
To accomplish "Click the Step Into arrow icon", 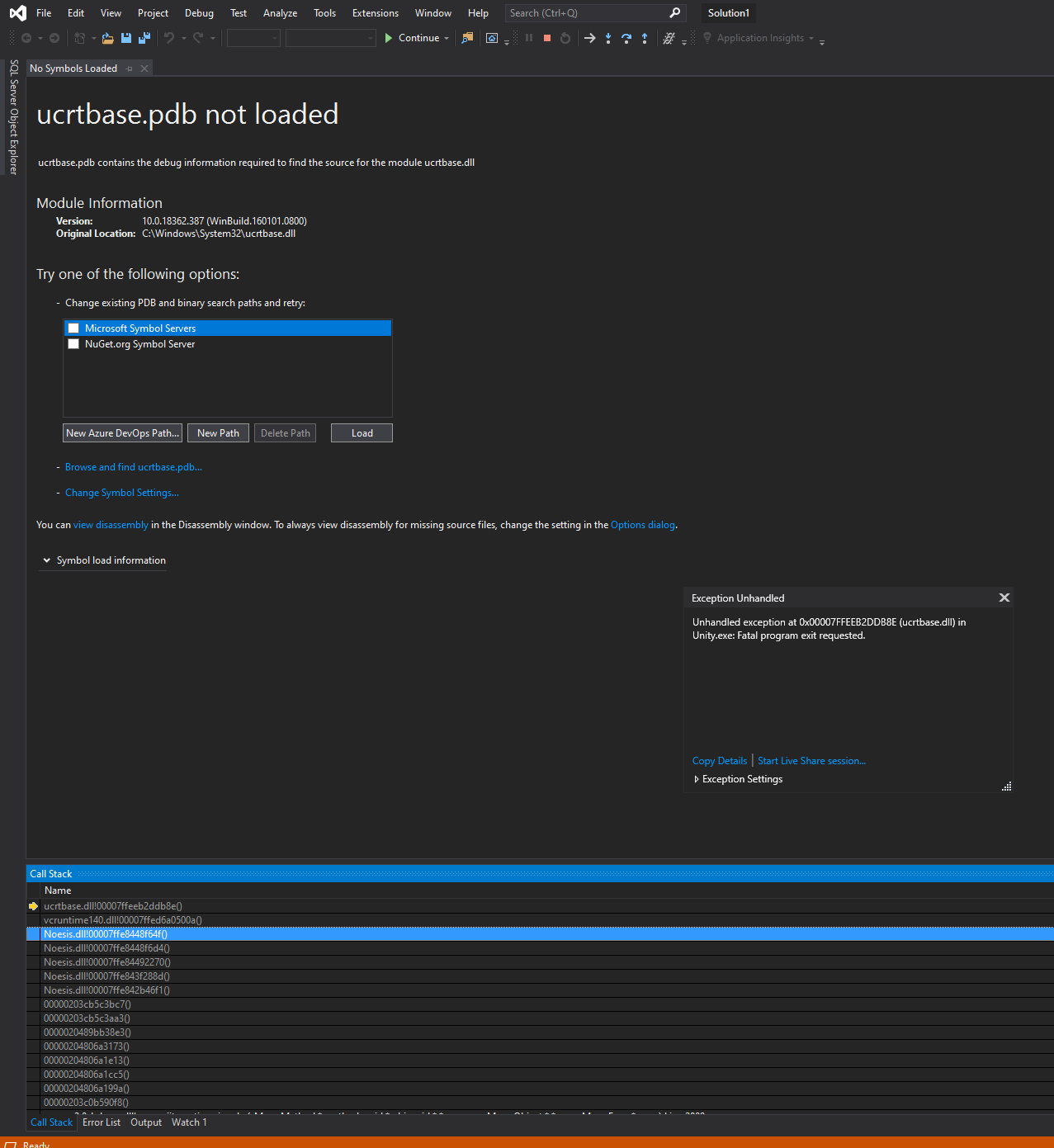I will coord(608,38).
